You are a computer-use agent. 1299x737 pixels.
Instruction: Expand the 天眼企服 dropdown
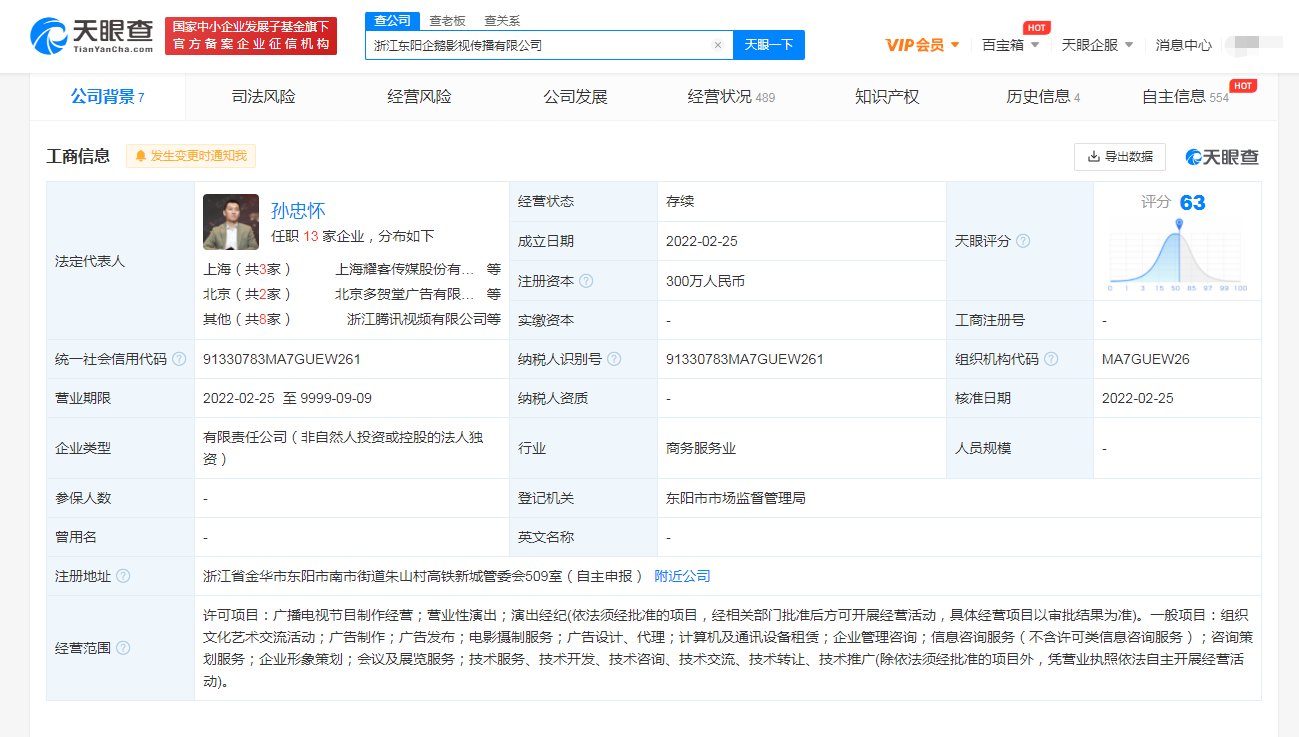pyautogui.click(x=1097, y=45)
